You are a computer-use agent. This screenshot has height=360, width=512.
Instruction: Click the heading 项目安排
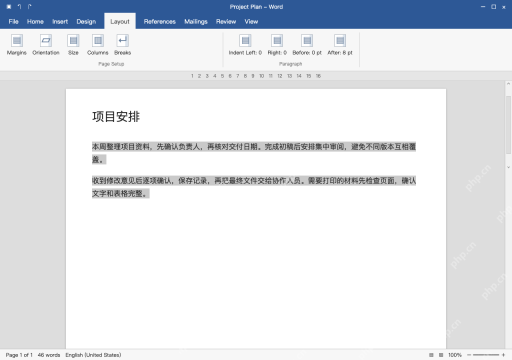click(116, 117)
